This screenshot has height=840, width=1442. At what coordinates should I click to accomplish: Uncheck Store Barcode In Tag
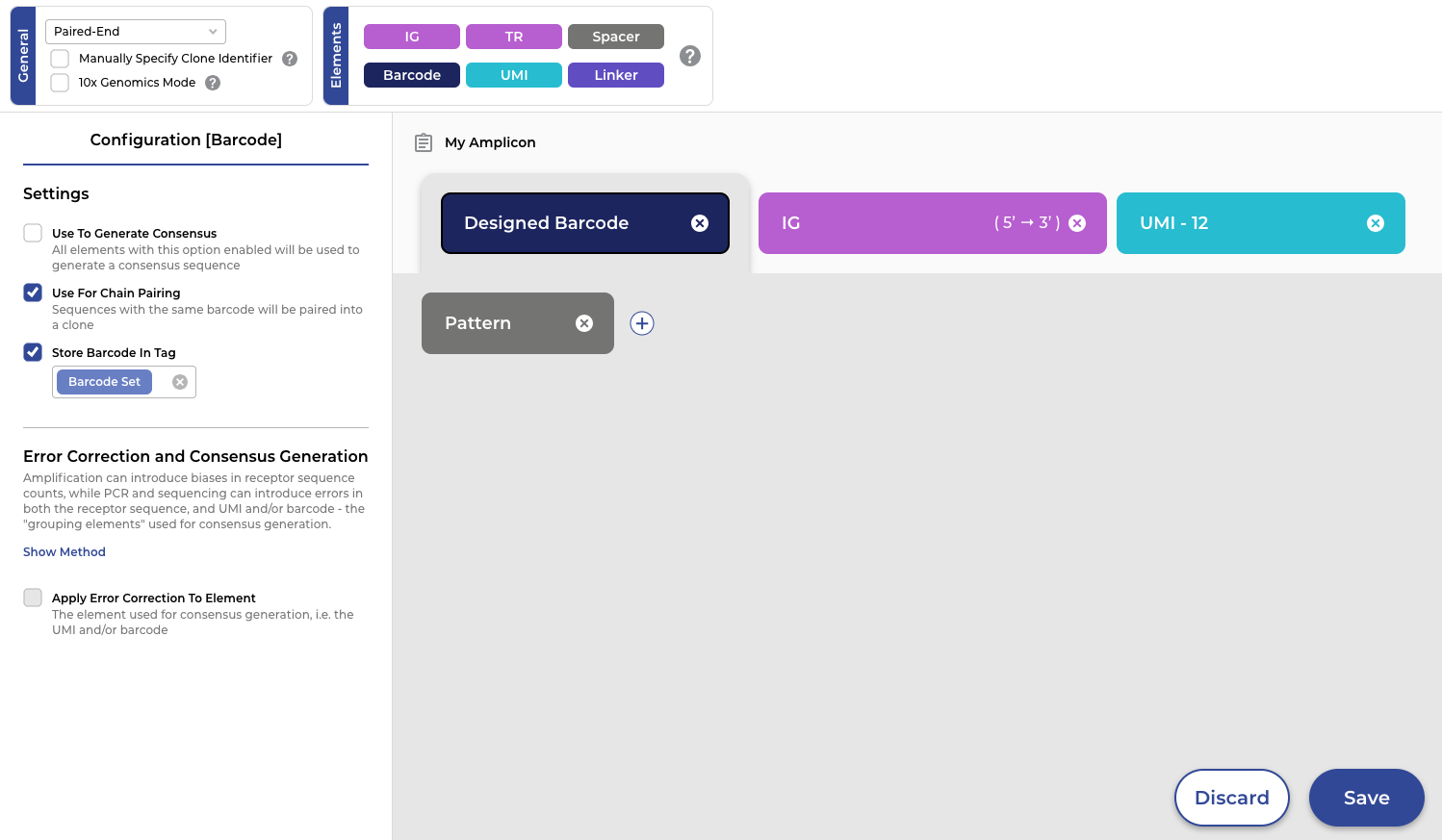[x=33, y=352]
